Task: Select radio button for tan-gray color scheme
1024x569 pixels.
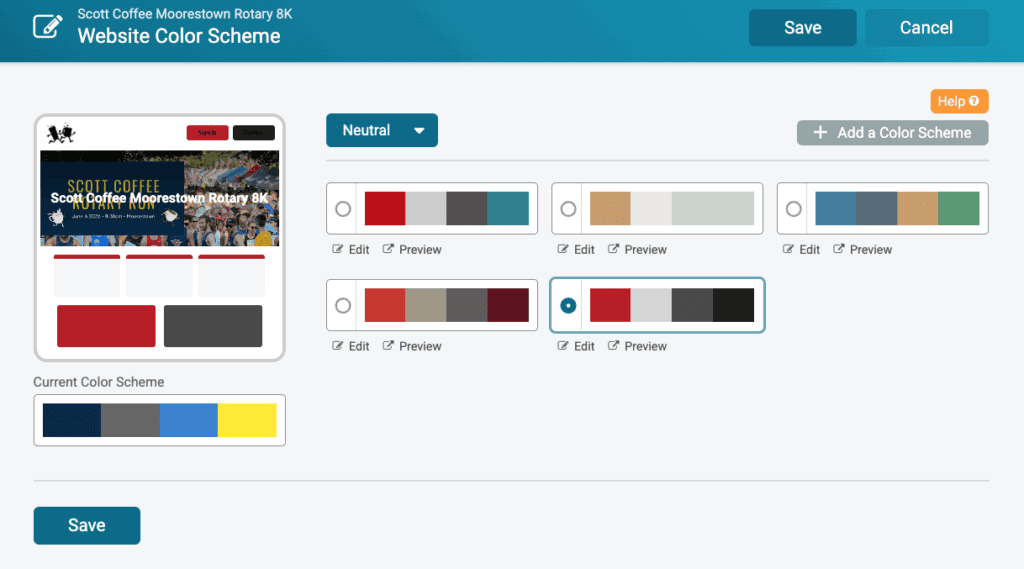Action: pyautogui.click(x=568, y=209)
